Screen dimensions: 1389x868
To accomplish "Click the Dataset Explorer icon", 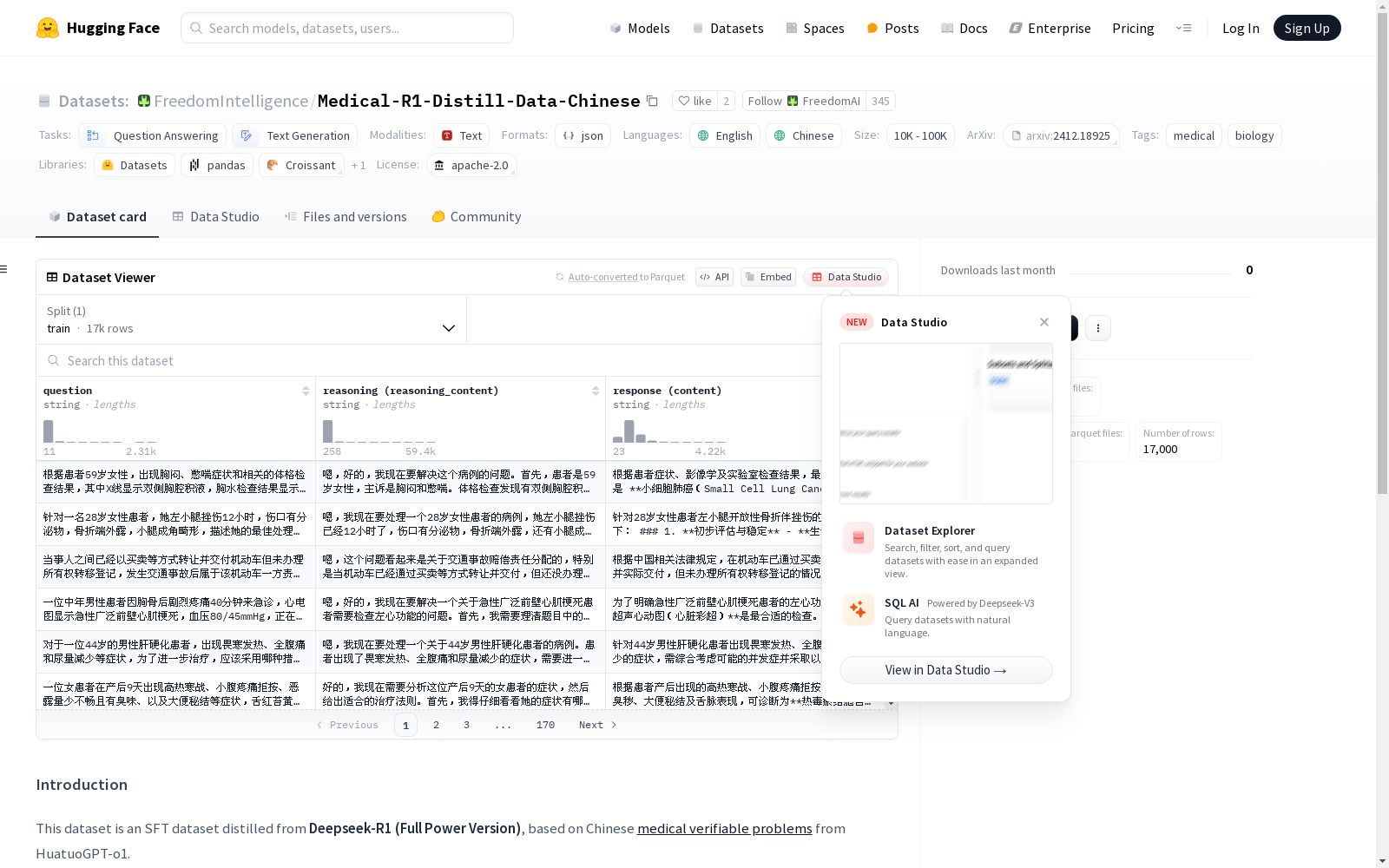I will coord(859,538).
